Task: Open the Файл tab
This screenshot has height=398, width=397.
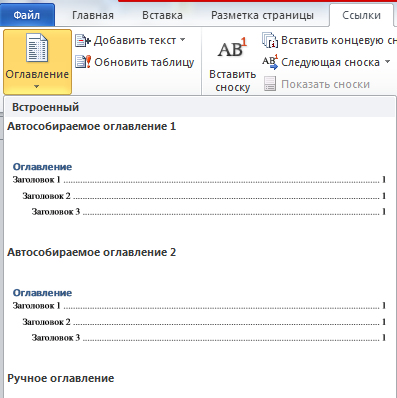Action: tap(27, 15)
